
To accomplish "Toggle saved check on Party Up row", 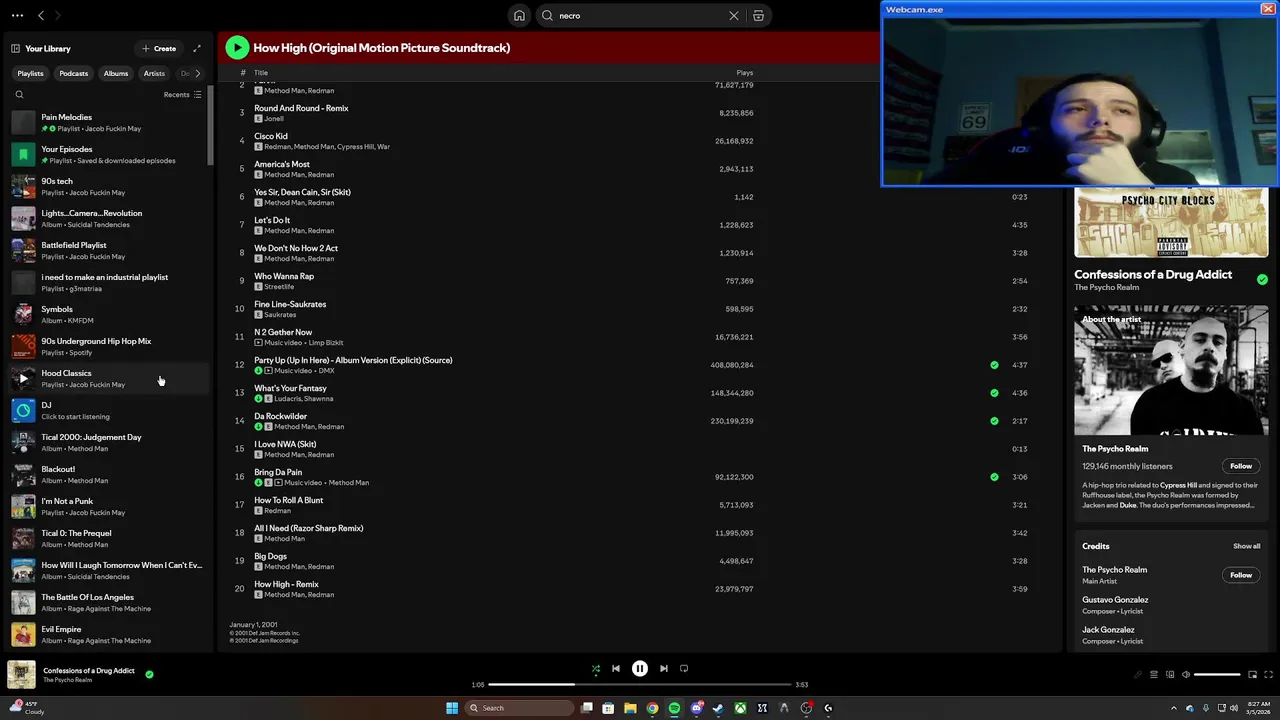I will point(994,365).
